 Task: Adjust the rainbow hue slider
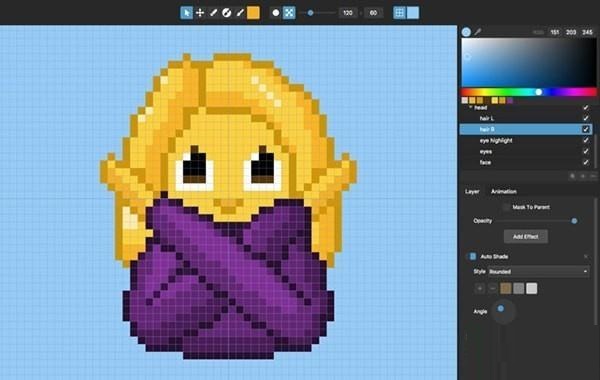(529, 92)
